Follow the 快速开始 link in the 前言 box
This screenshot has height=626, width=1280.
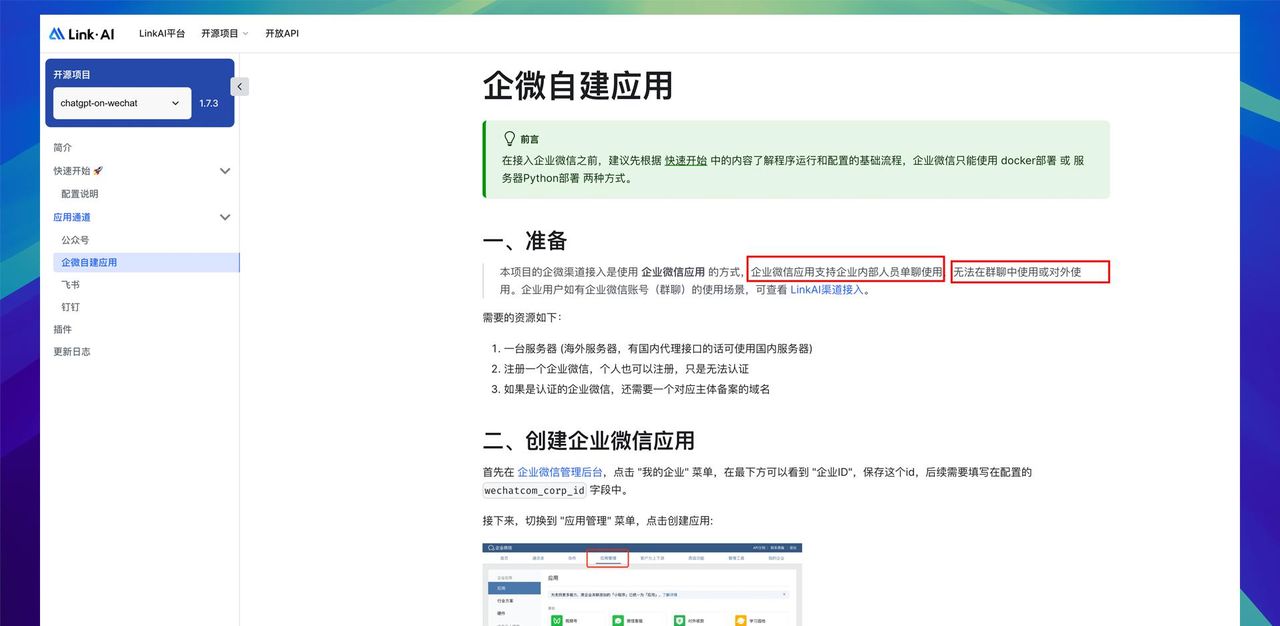[686, 160]
